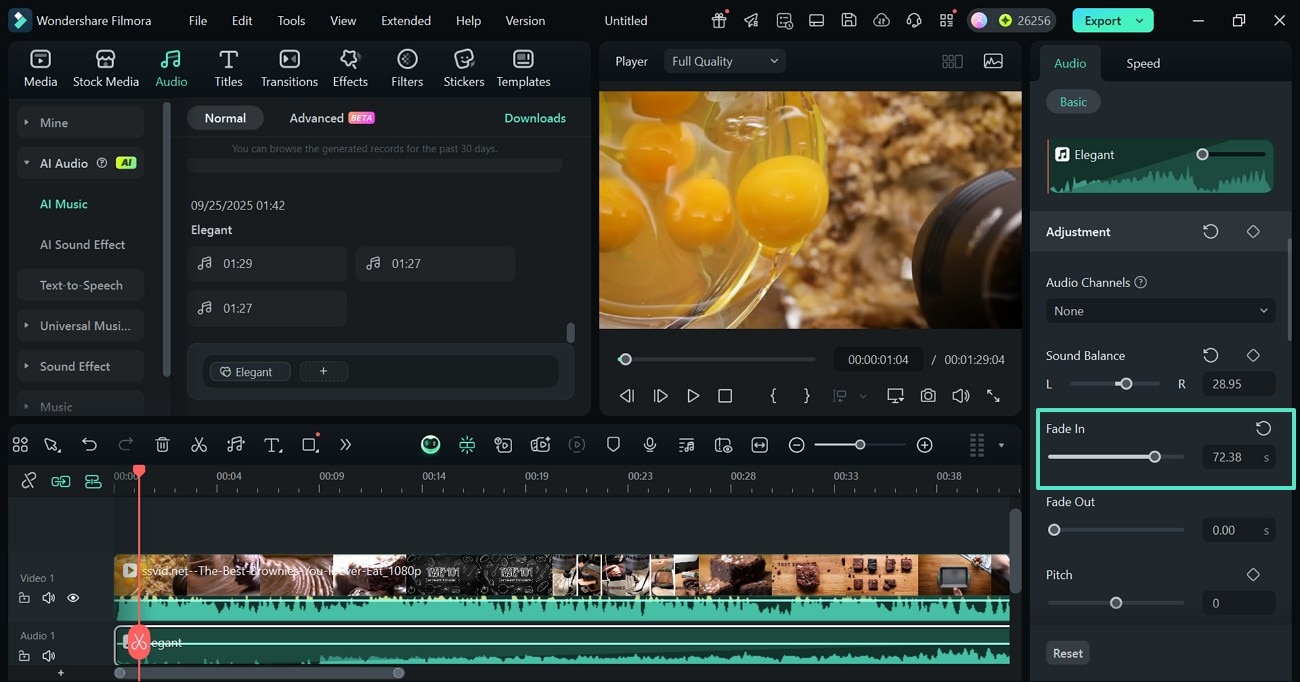1300x682 pixels.
Task: Click the Fade In value field
Action: point(1227,457)
